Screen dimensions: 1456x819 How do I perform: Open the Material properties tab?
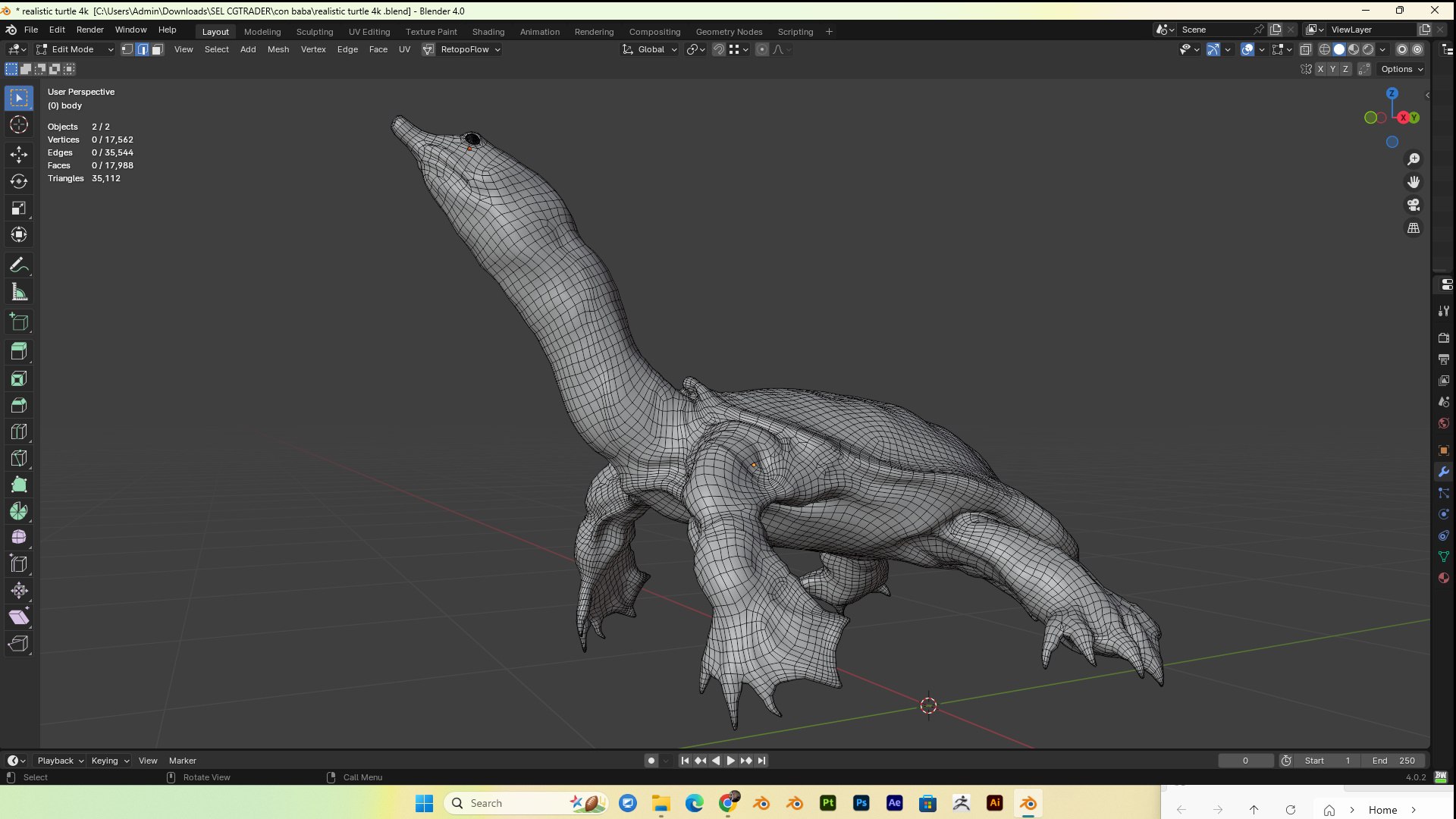1444,578
